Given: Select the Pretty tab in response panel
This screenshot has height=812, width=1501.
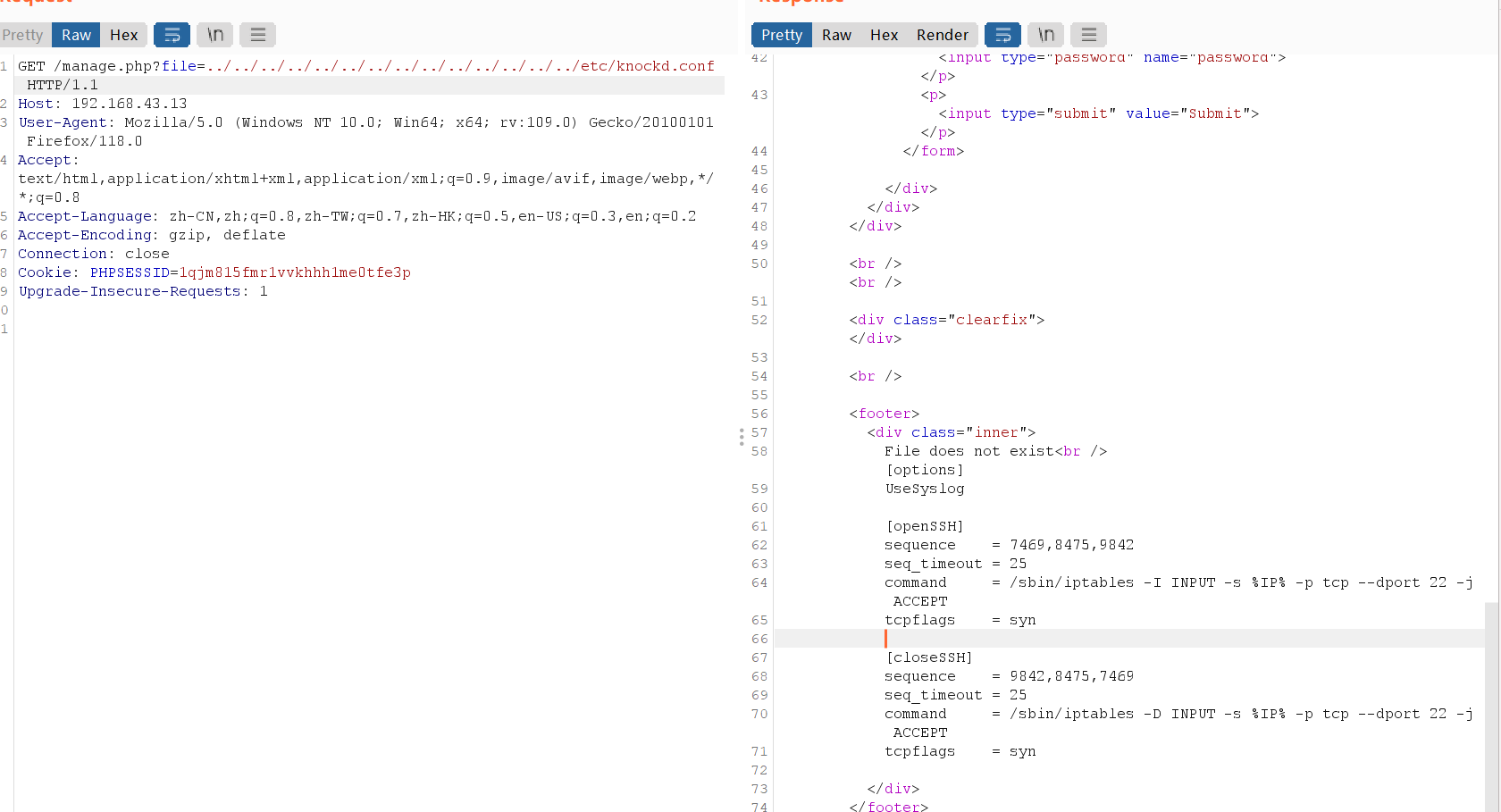Looking at the screenshot, I should tap(782, 35).
